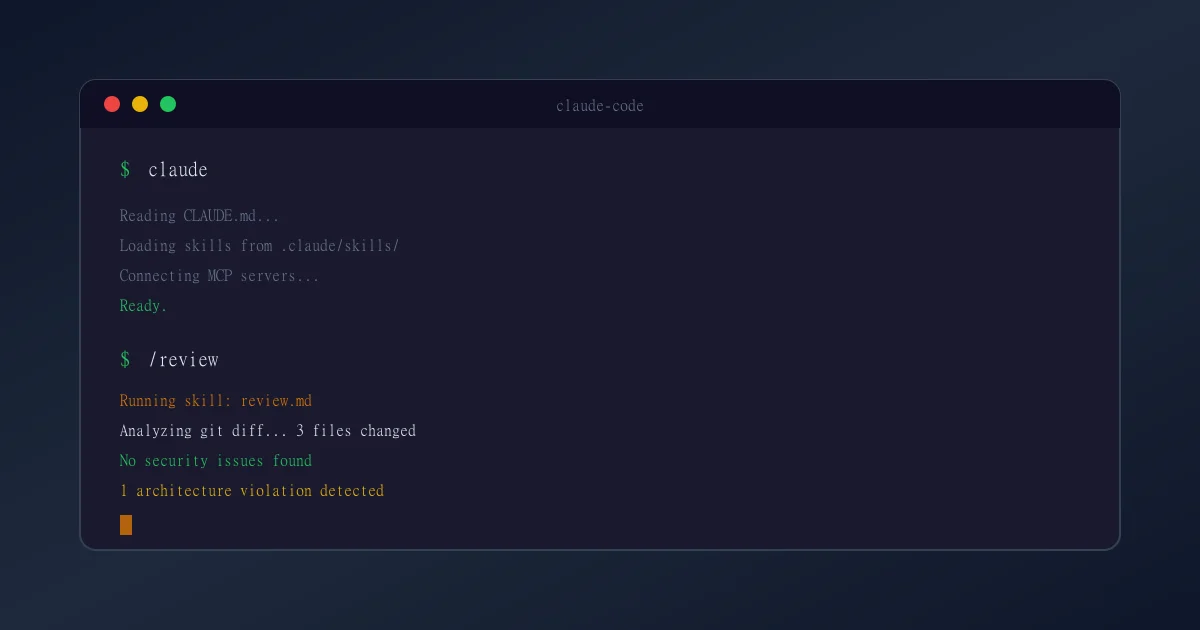Select the 'Loading skills from .claude/skills/' message
This screenshot has width=1200, height=630.
(259, 245)
